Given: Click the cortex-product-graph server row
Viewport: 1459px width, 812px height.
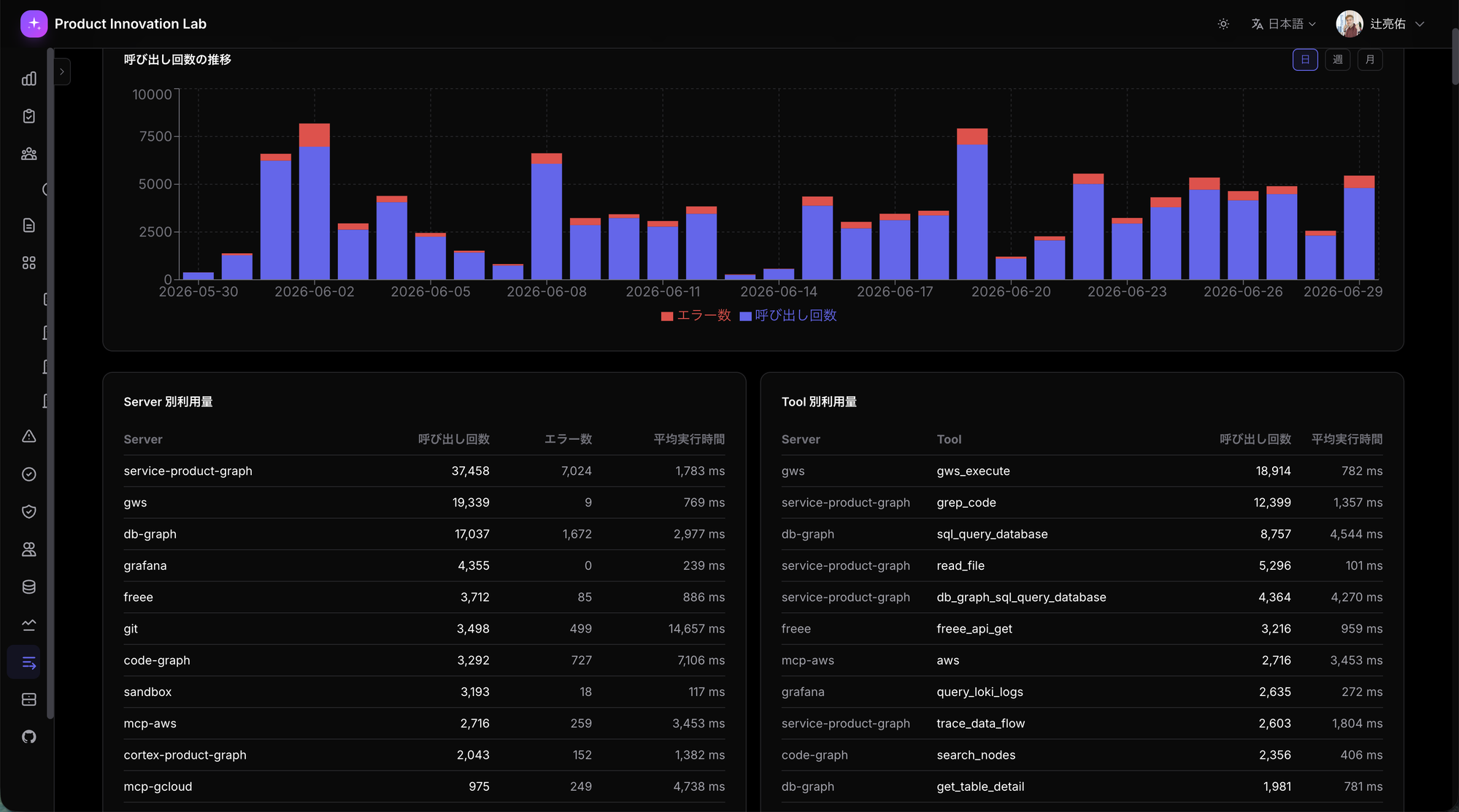Looking at the screenshot, I should tap(424, 755).
